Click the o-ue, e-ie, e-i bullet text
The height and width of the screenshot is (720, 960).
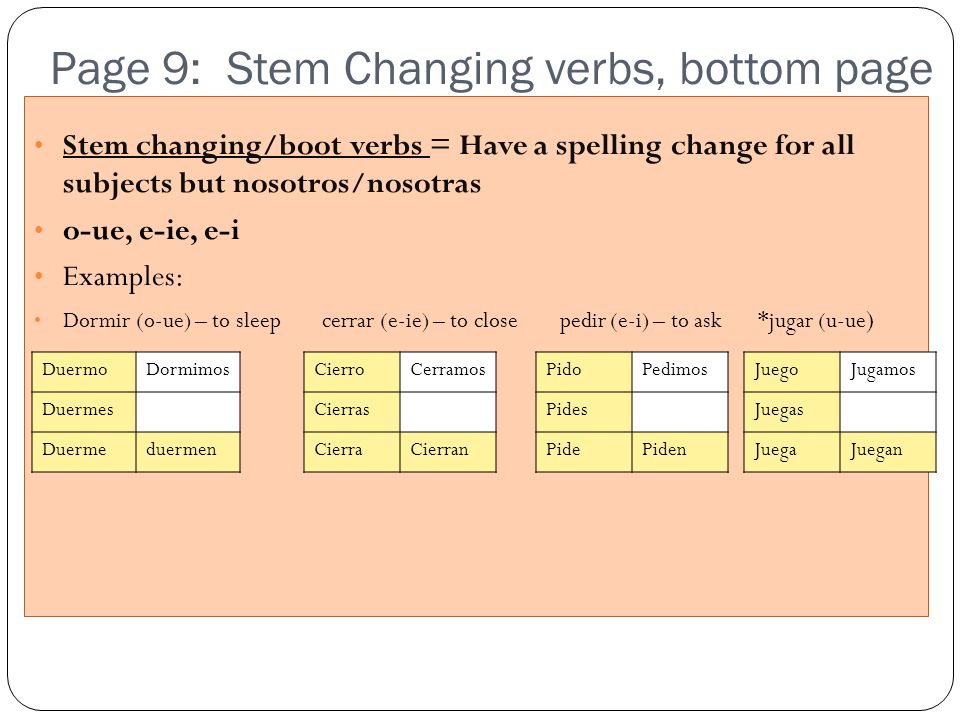point(151,230)
